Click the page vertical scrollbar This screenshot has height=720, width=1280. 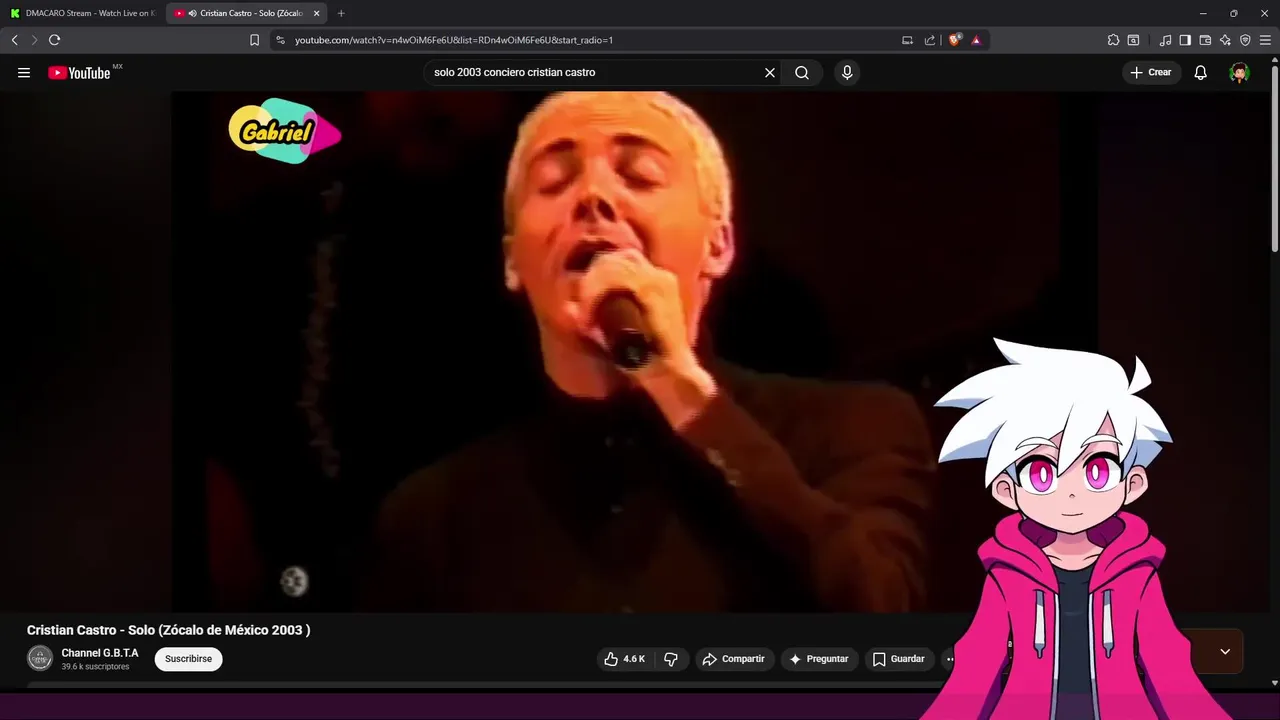[1274, 160]
